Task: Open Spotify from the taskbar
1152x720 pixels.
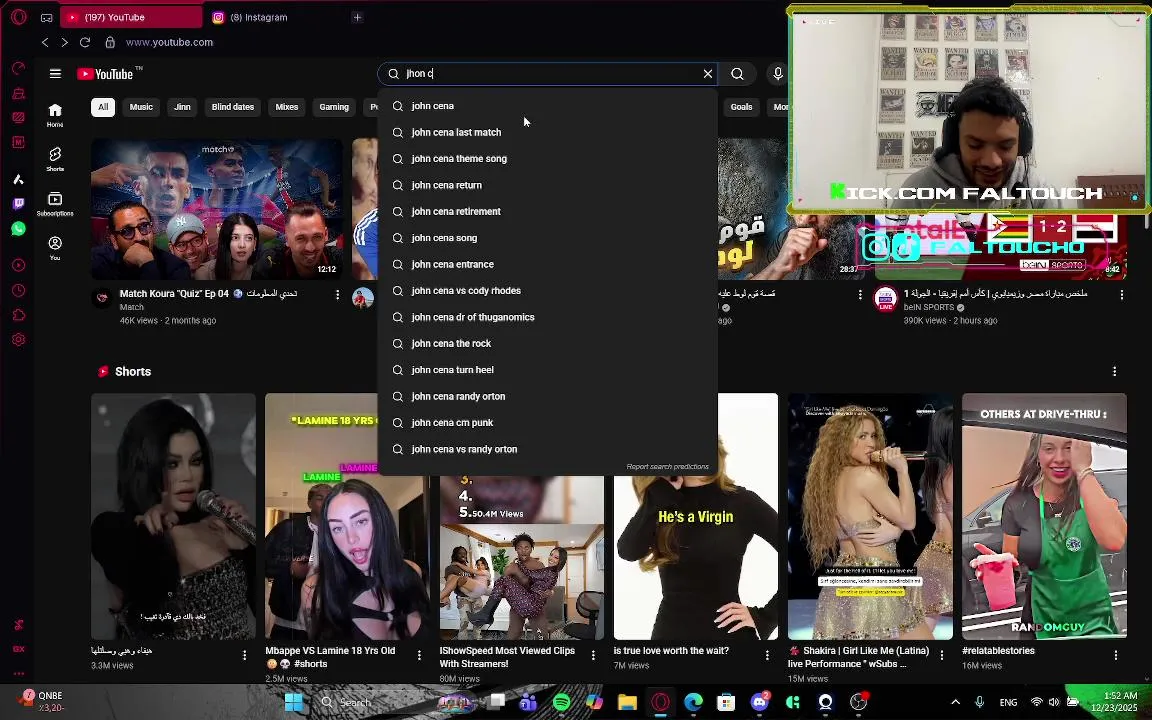Action: (x=561, y=702)
